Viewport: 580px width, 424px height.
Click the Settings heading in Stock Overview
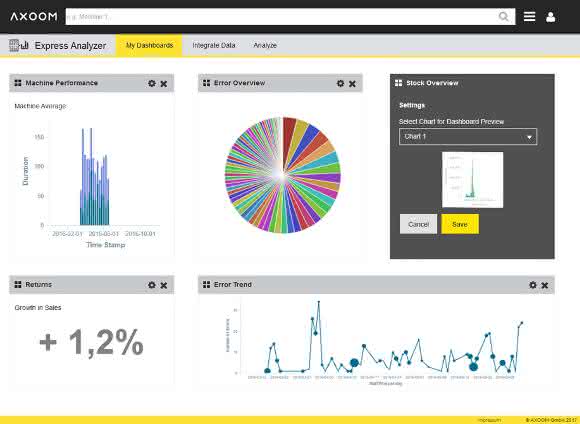pyautogui.click(x=412, y=105)
